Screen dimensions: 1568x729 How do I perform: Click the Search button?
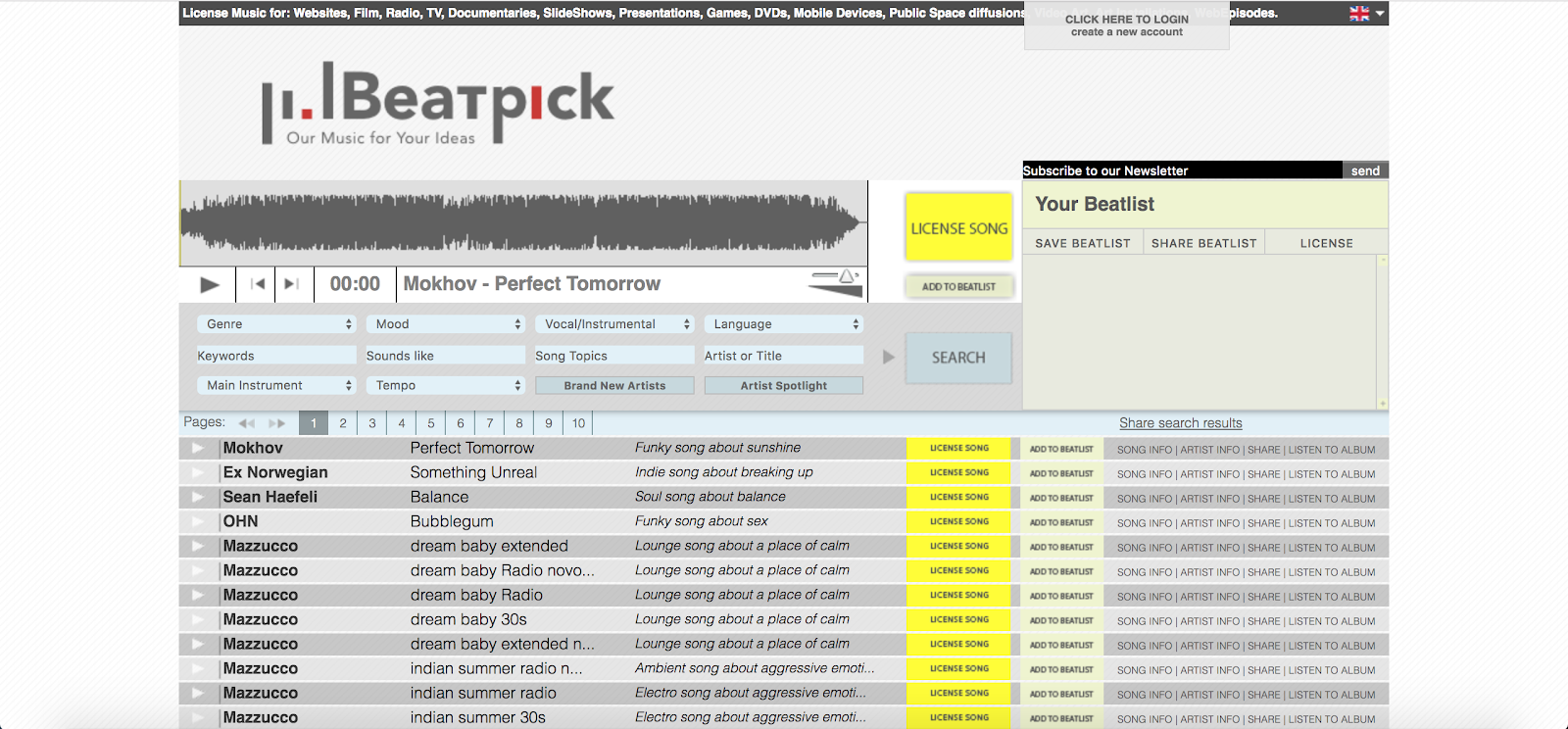958,358
